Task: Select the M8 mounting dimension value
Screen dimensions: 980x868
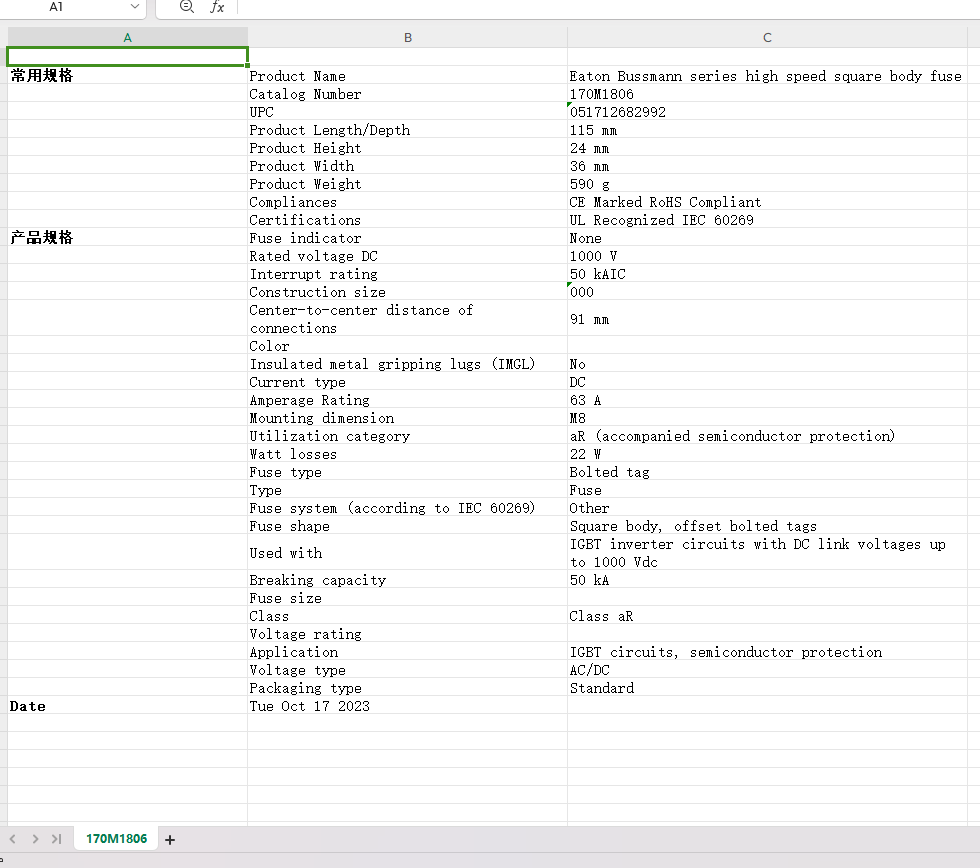Action: (x=768, y=417)
